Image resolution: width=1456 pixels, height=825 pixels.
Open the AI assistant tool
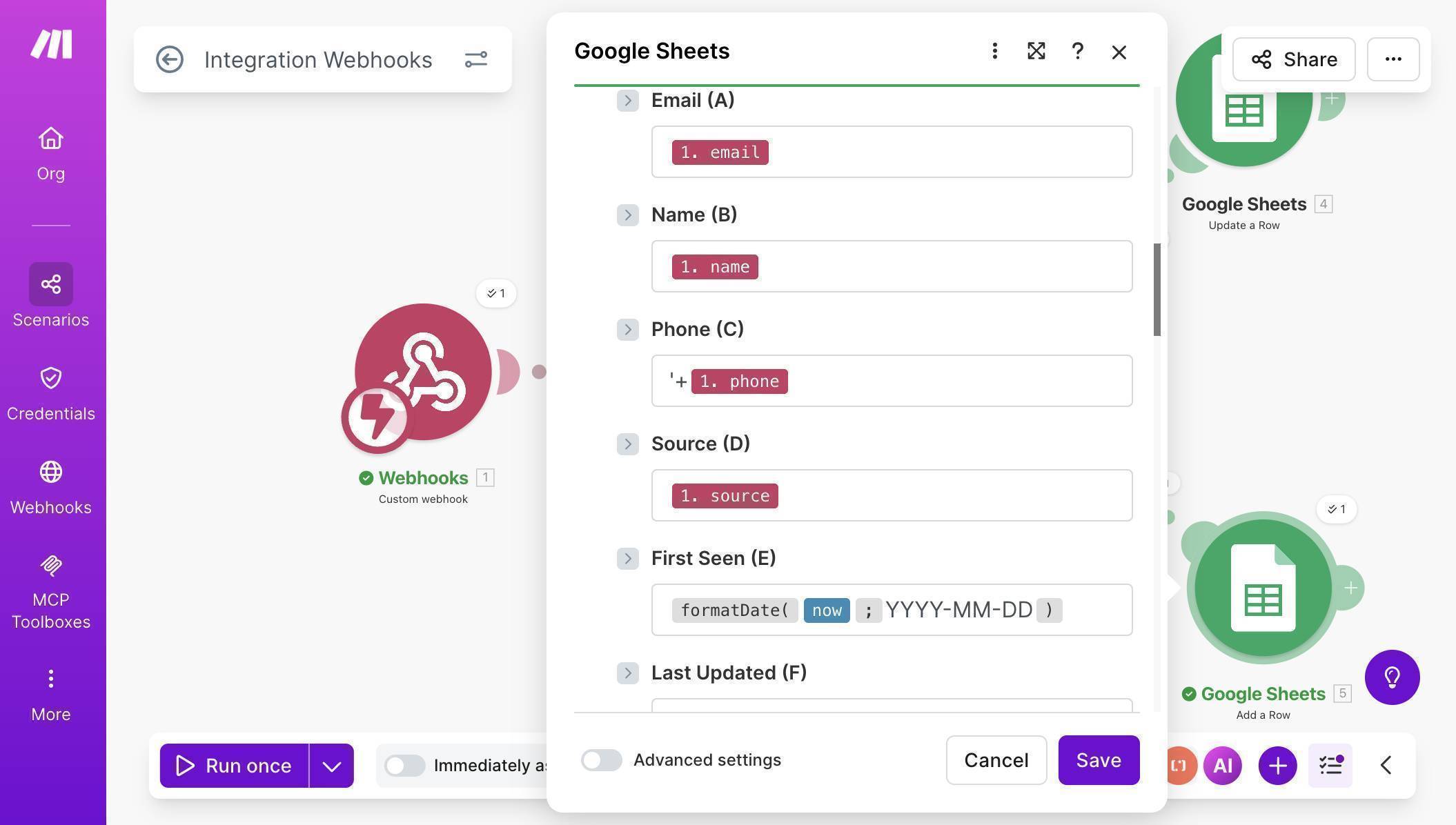(x=1221, y=765)
